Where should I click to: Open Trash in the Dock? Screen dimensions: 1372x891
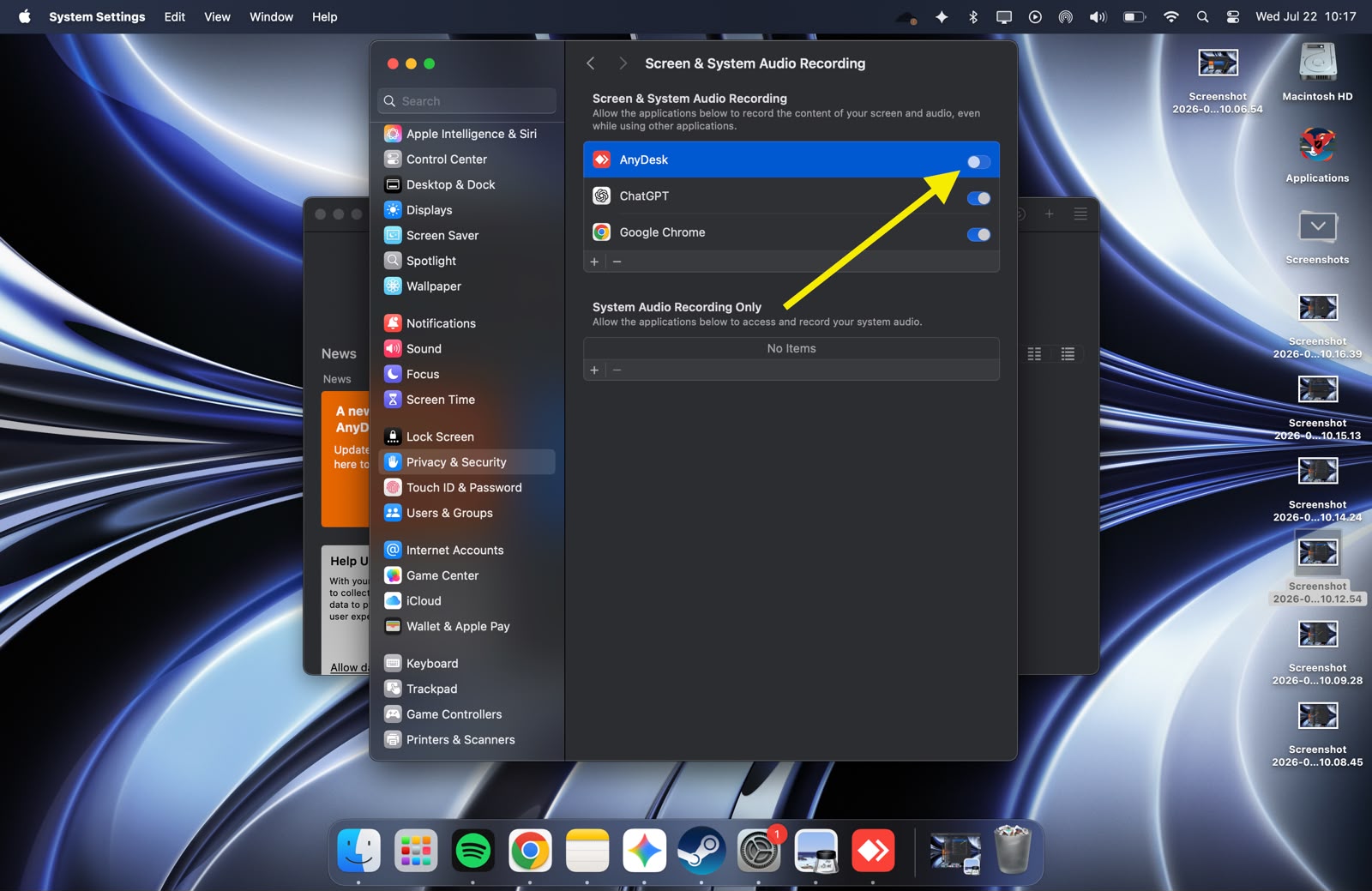[x=1013, y=849]
